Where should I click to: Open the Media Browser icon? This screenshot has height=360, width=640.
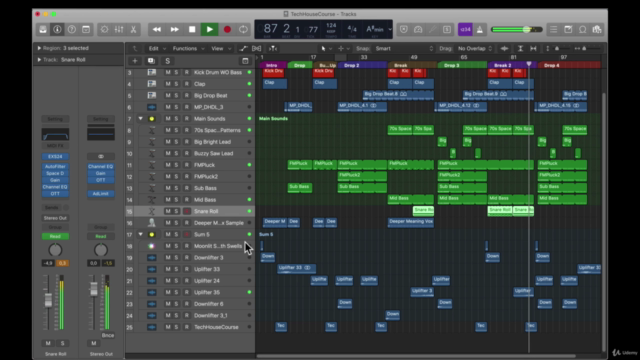tap(597, 29)
